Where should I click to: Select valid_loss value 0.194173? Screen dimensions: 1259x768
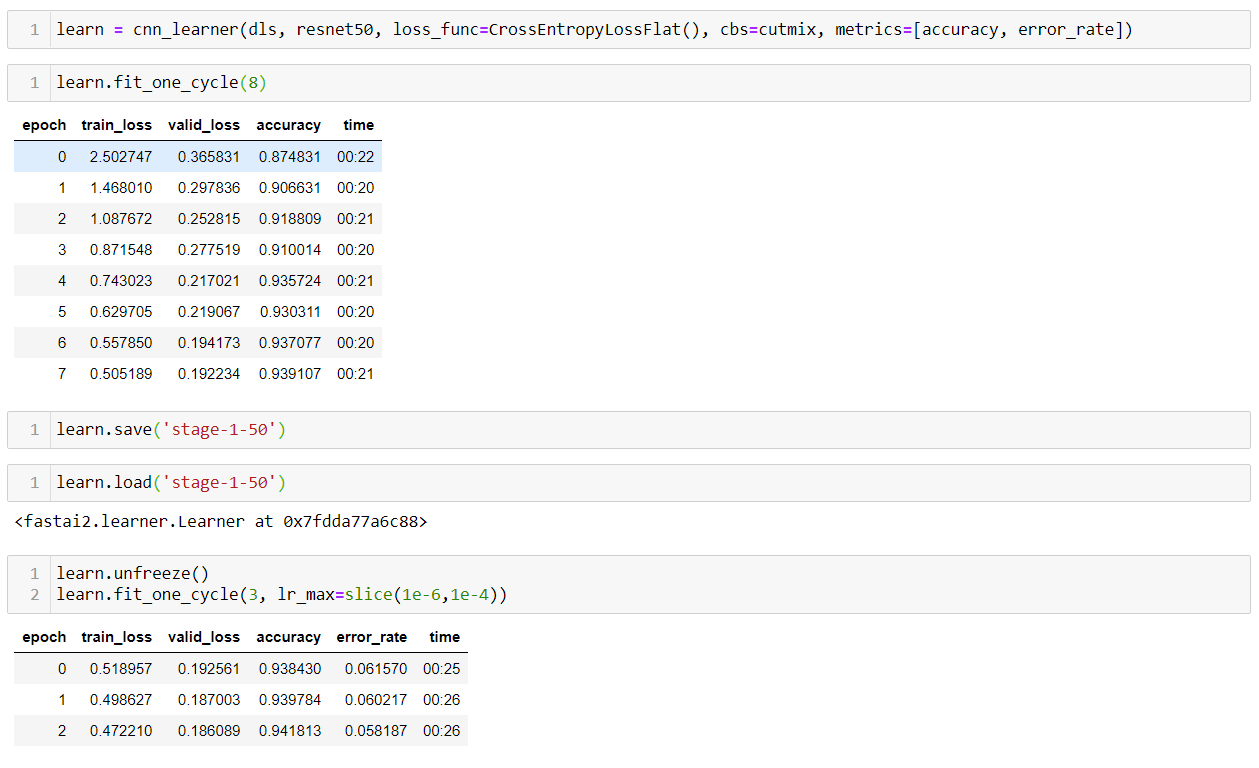click(209, 343)
